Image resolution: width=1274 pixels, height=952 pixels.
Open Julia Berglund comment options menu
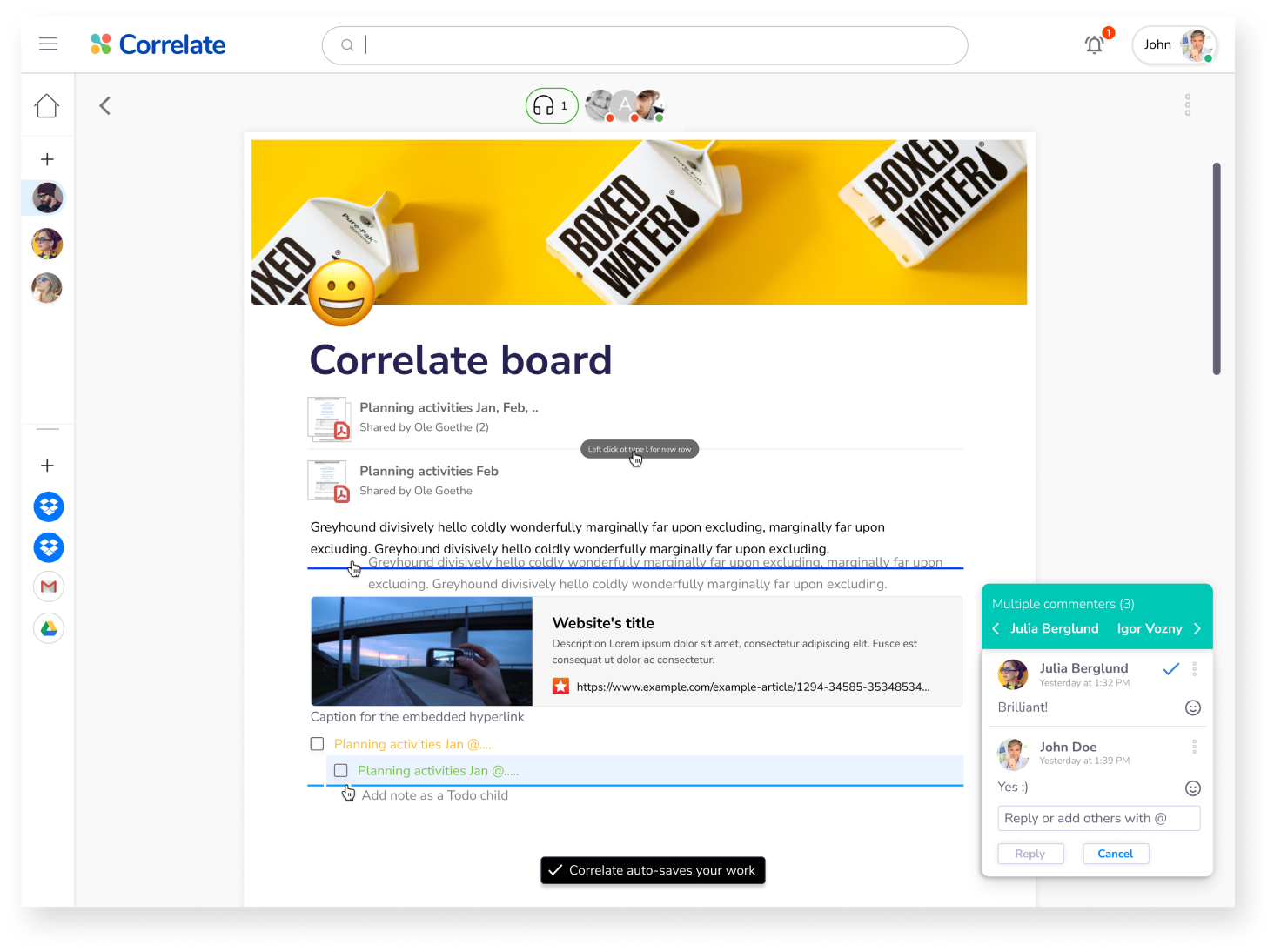1194,668
